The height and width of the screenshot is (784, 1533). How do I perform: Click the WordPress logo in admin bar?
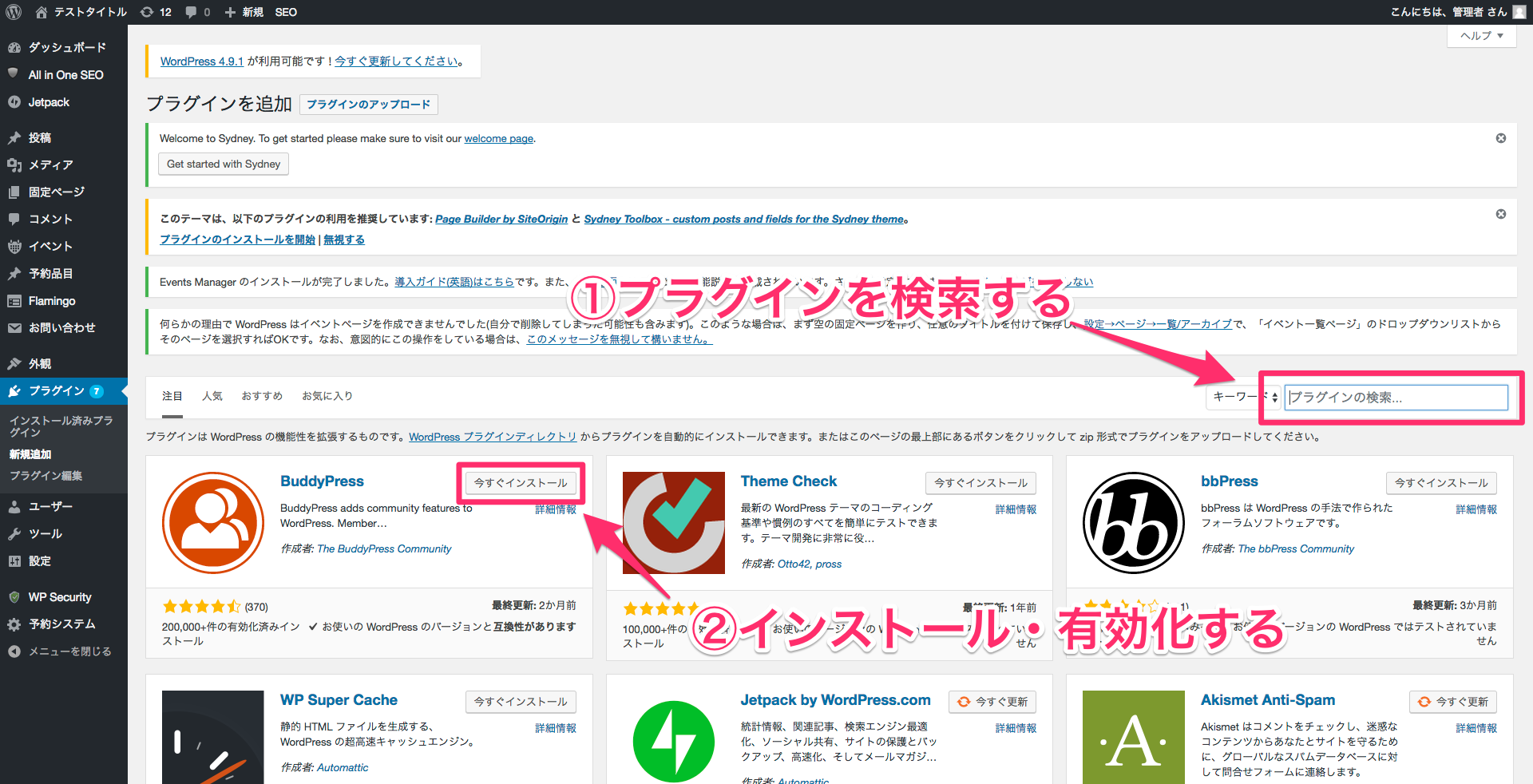(x=14, y=12)
